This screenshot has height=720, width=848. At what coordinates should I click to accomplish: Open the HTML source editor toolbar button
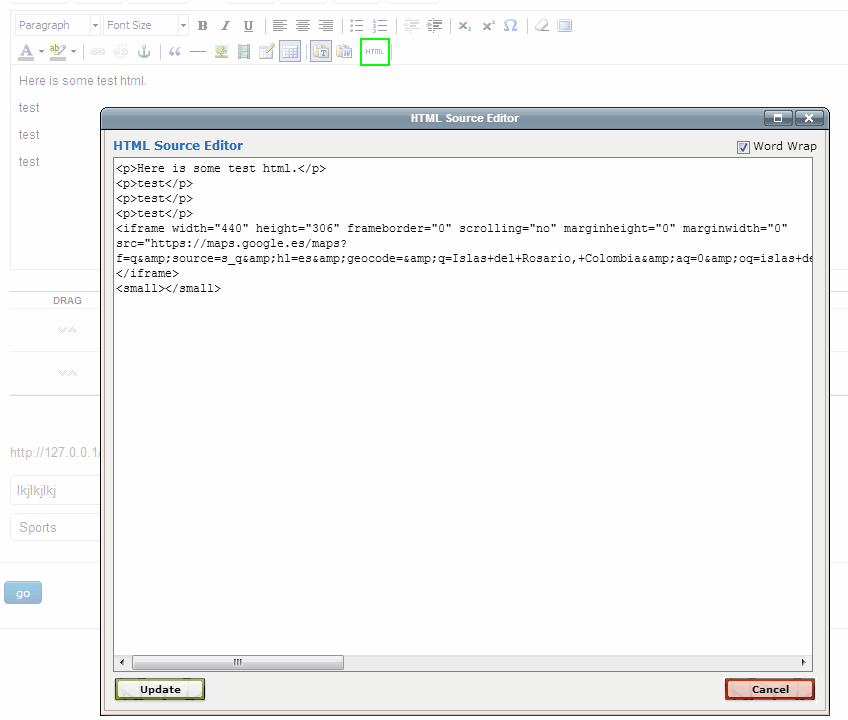375,52
